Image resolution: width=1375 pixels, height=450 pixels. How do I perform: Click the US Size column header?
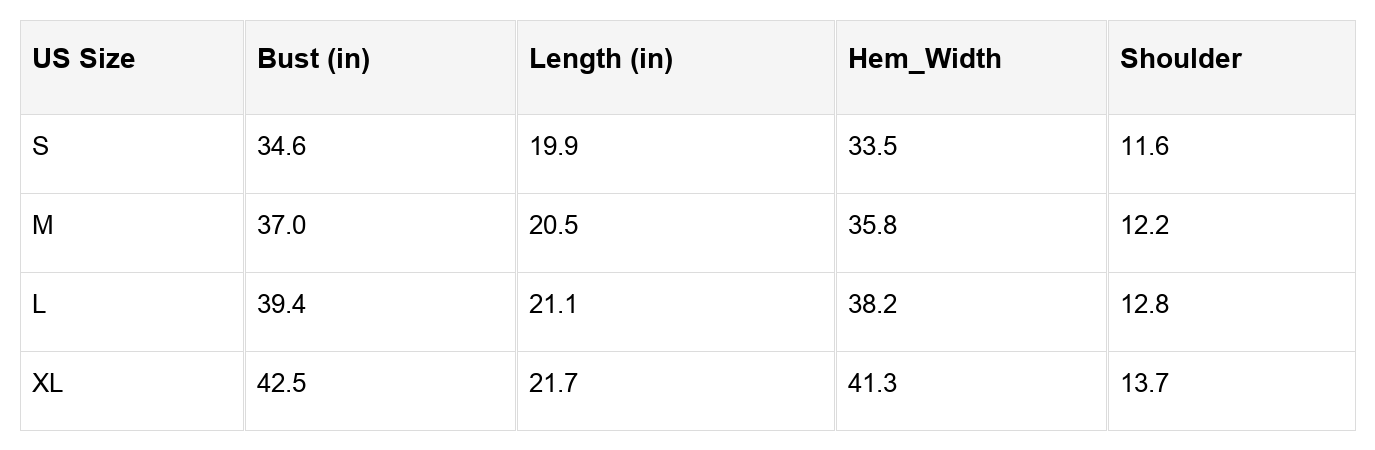click(84, 60)
